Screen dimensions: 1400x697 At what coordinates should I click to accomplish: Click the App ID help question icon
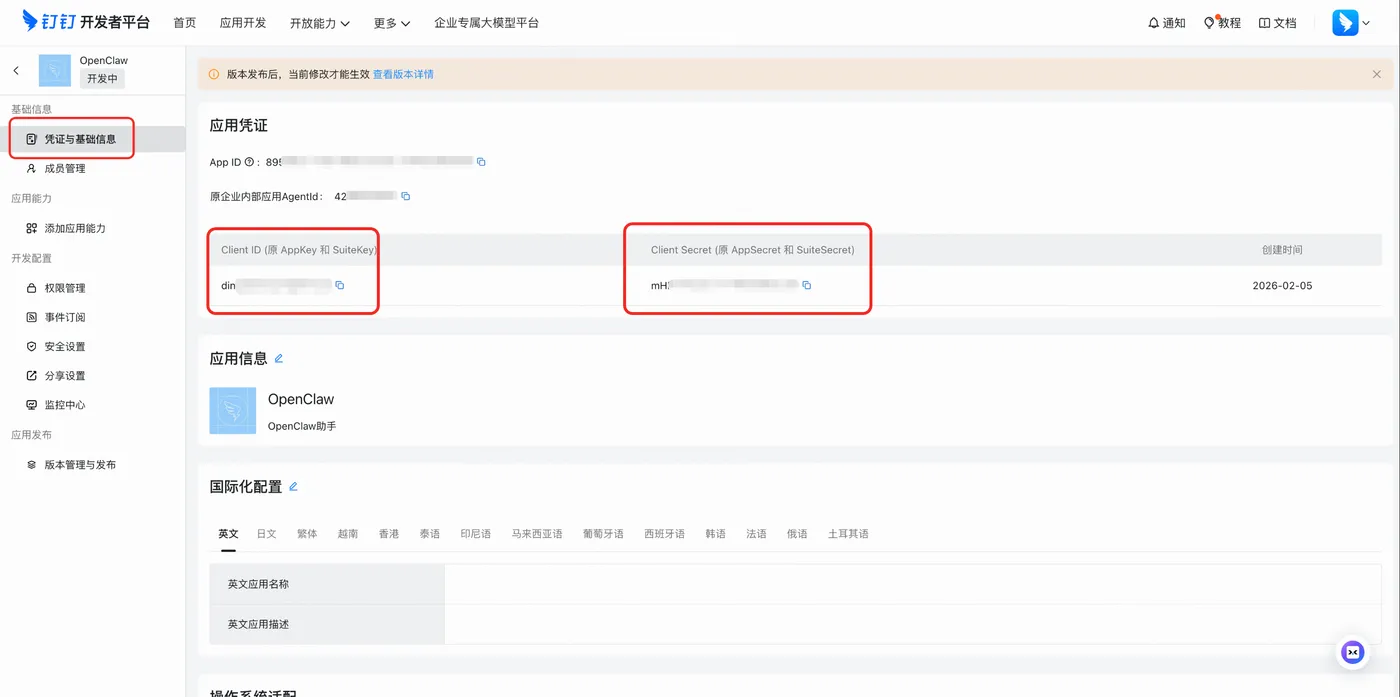pyautogui.click(x=249, y=162)
